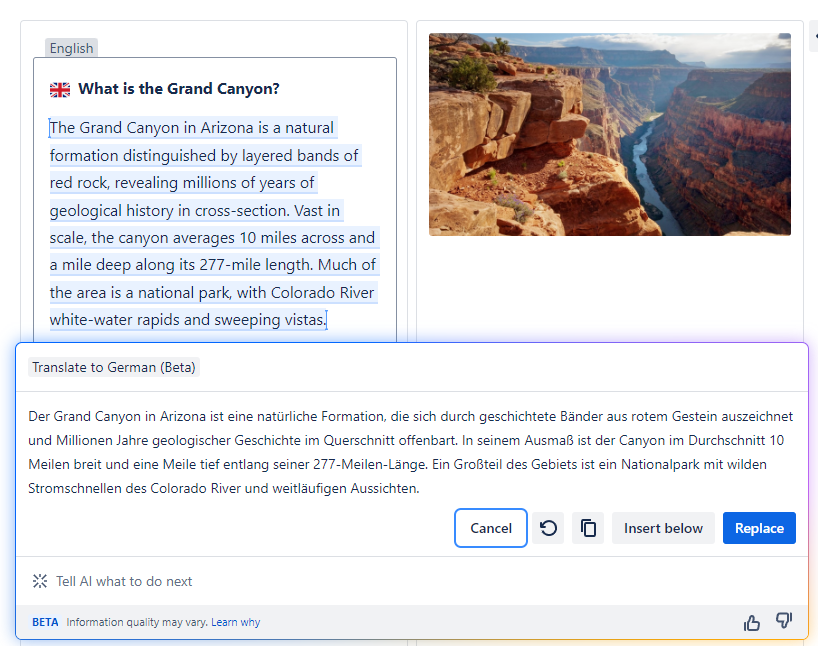Click the Grand Canyon photo
The height and width of the screenshot is (646, 818).
pyautogui.click(x=609, y=134)
